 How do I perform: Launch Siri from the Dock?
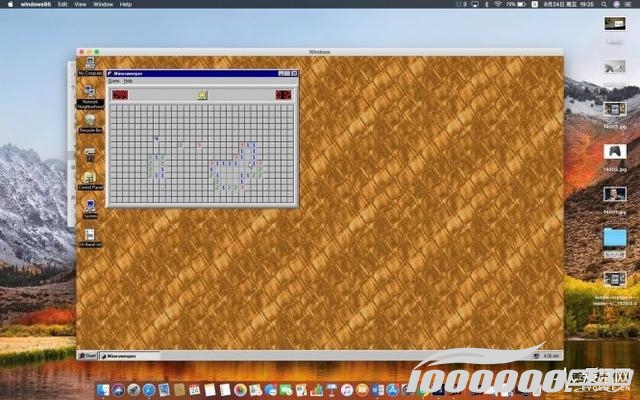pyautogui.click(x=118, y=390)
